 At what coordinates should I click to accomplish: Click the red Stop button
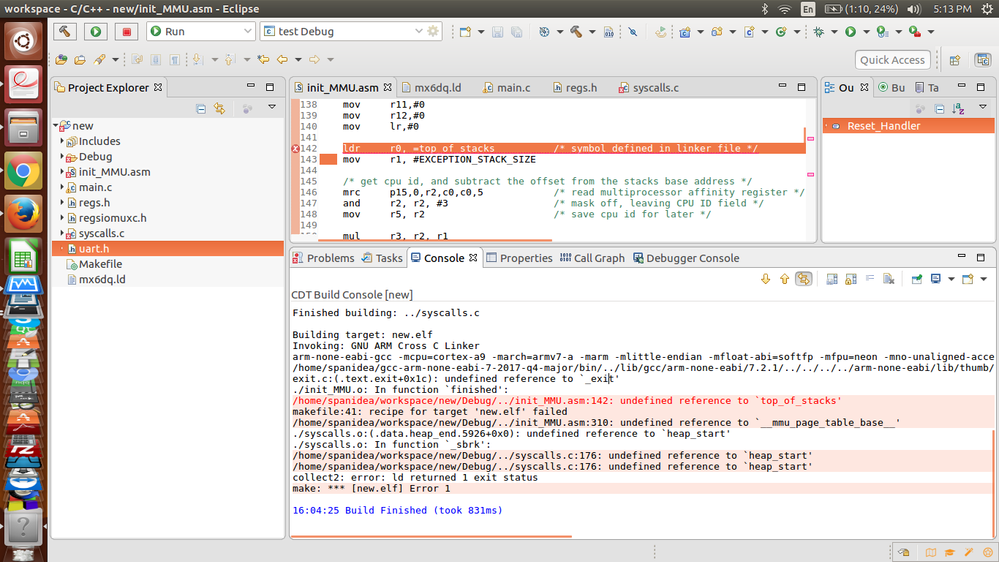126,31
